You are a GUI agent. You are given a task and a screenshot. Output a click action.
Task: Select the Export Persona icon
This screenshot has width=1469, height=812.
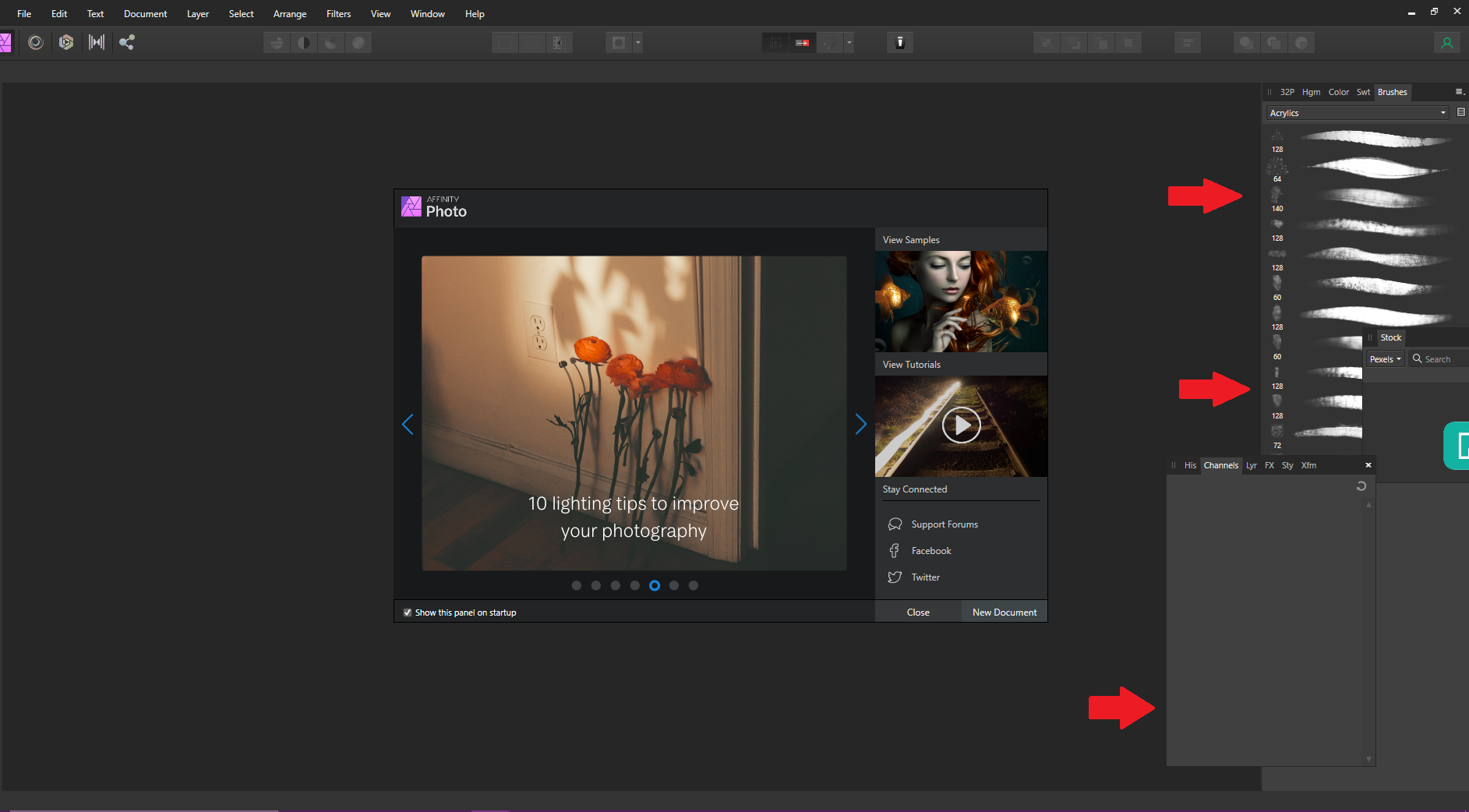point(127,42)
